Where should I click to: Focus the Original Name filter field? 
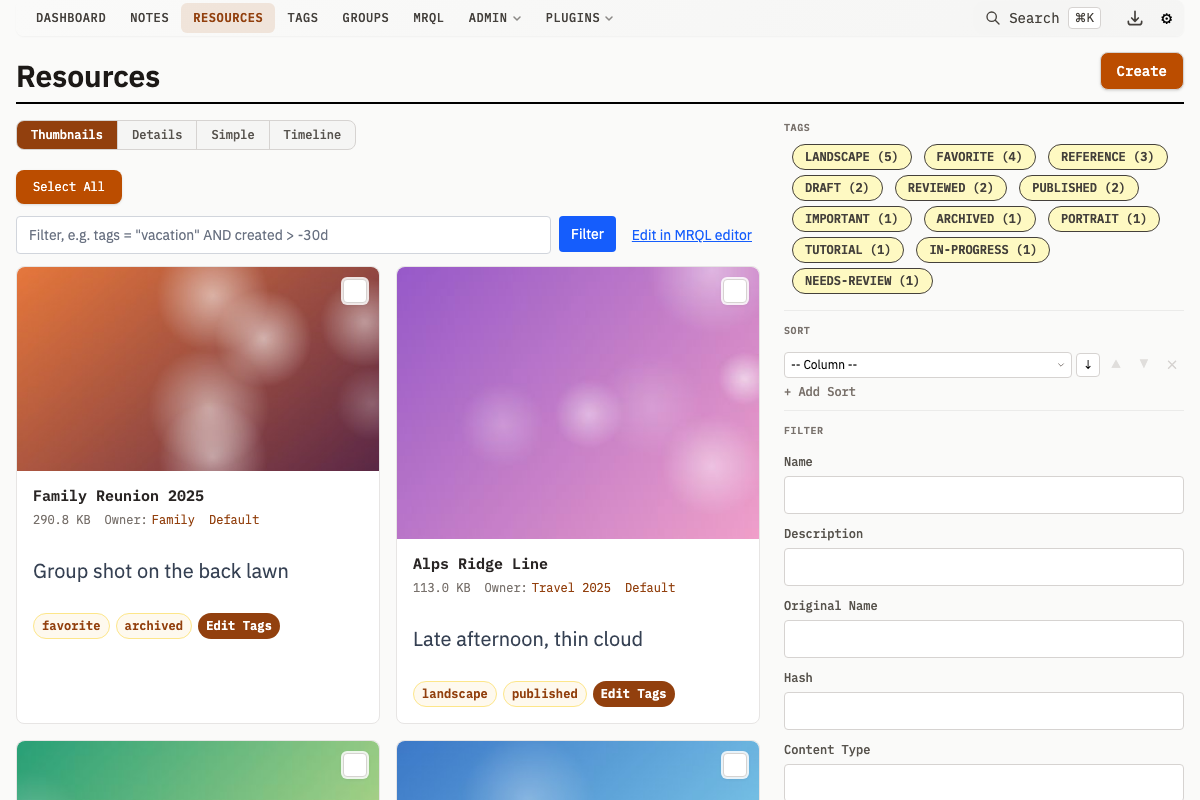[984, 639]
